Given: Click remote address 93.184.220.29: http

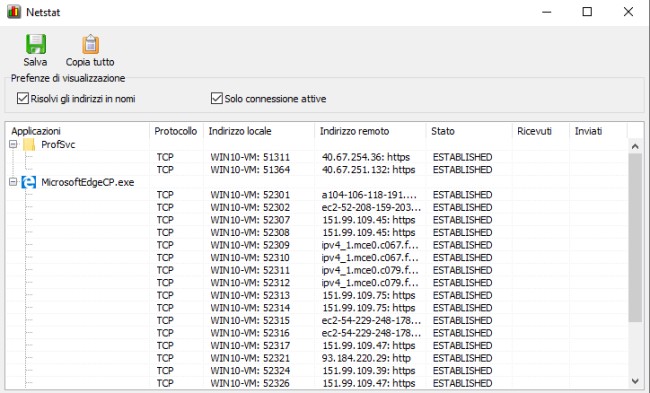Looking at the screenshot, I should [x=366, y=358].
